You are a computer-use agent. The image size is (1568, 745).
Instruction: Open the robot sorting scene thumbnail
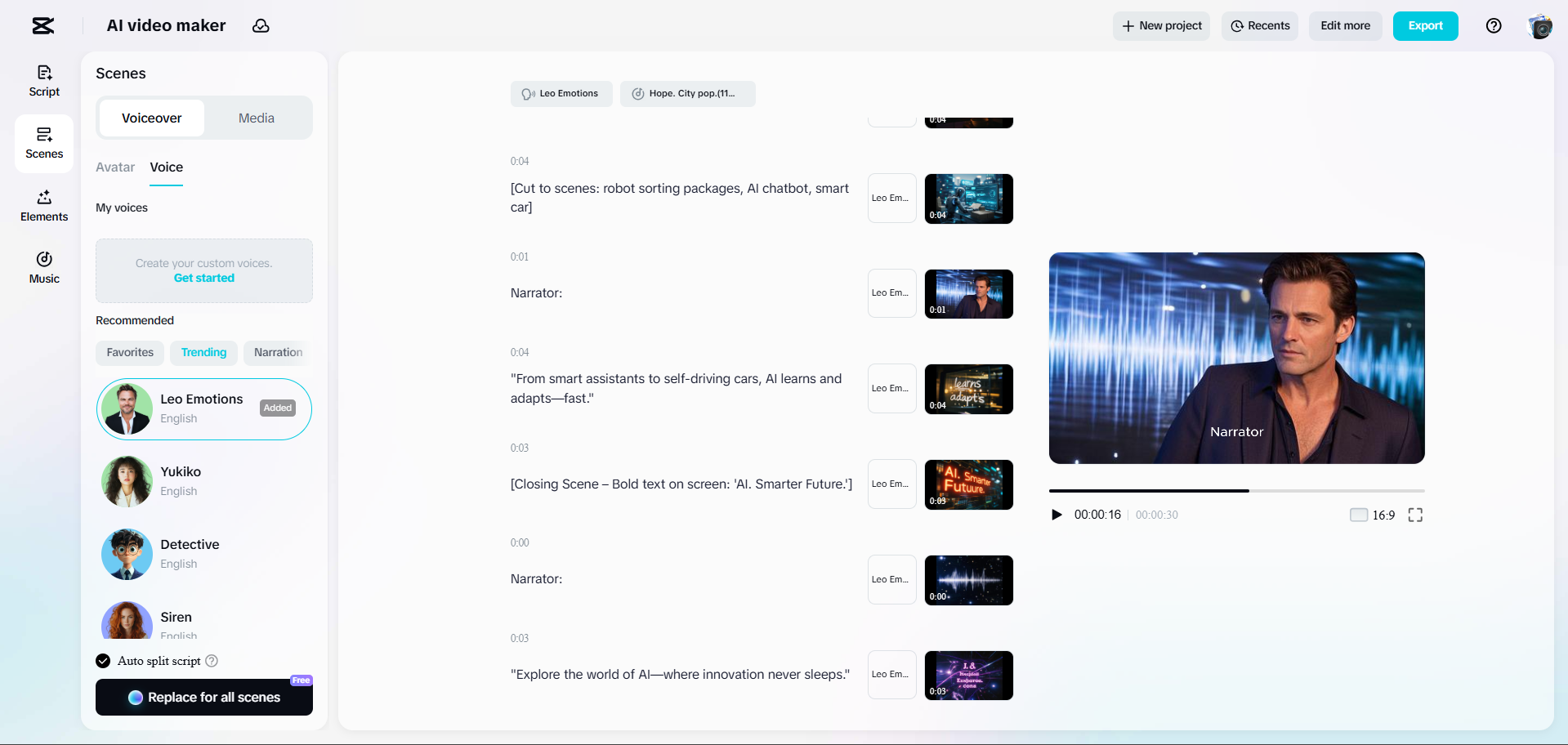(x=969, y=199)
